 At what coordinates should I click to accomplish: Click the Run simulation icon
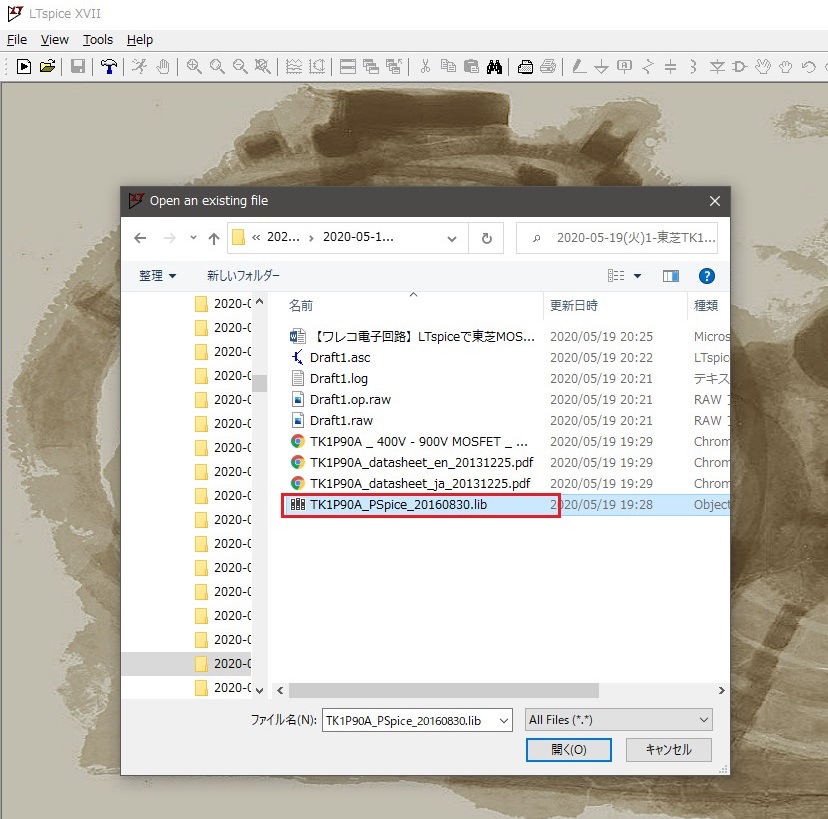139,67
